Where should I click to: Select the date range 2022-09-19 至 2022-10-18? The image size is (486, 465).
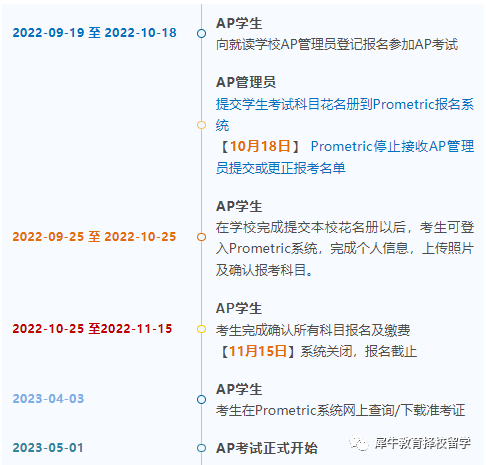(94, 33)
